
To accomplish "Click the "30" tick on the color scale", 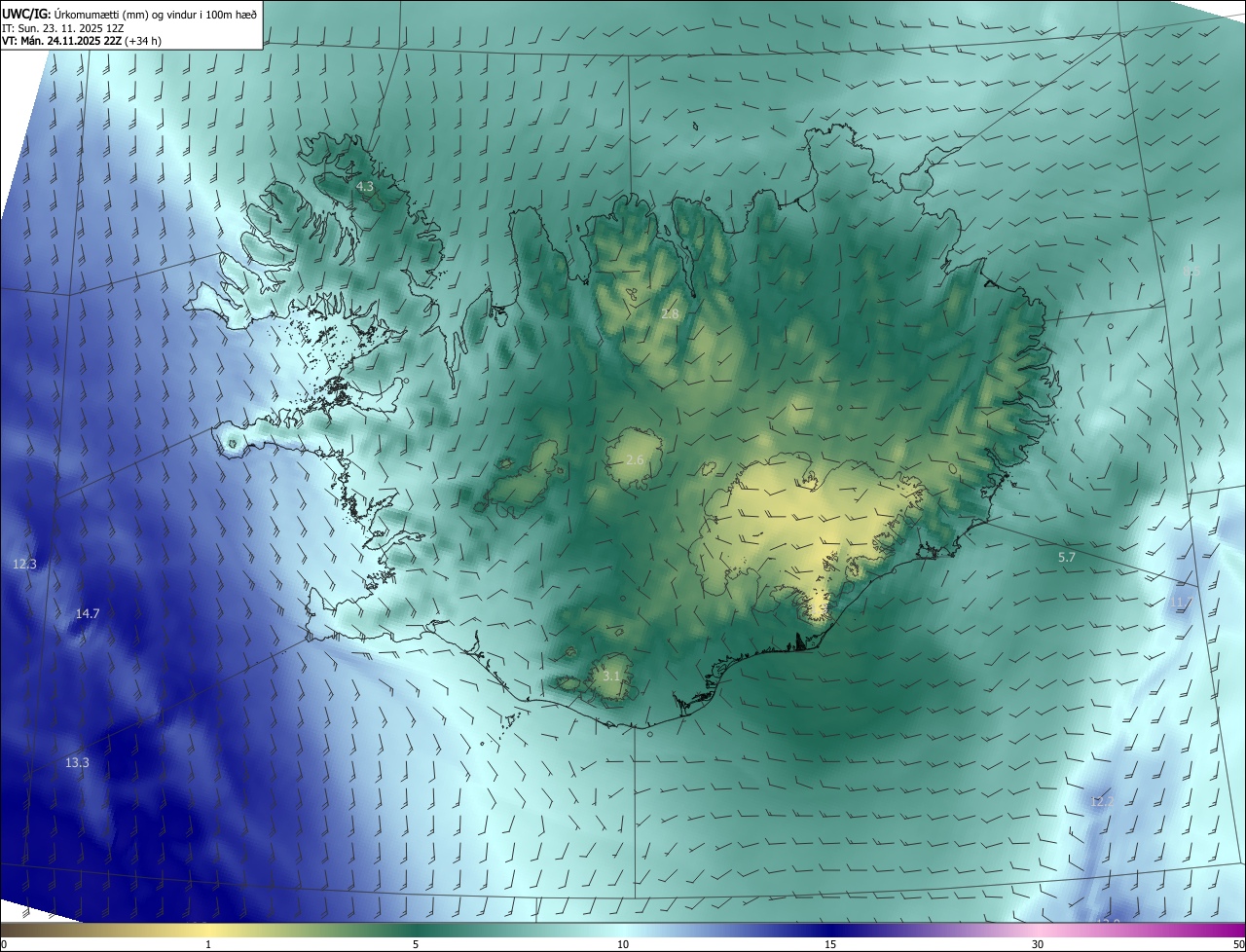I will [1038, 944].
